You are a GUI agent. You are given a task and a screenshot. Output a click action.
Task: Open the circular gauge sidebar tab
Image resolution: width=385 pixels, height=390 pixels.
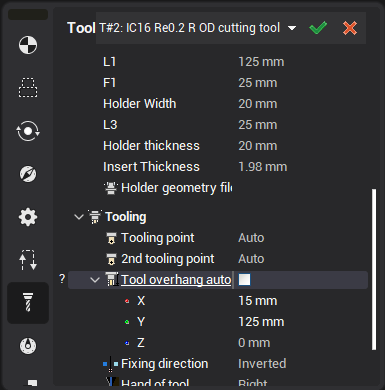click(28, 346)
